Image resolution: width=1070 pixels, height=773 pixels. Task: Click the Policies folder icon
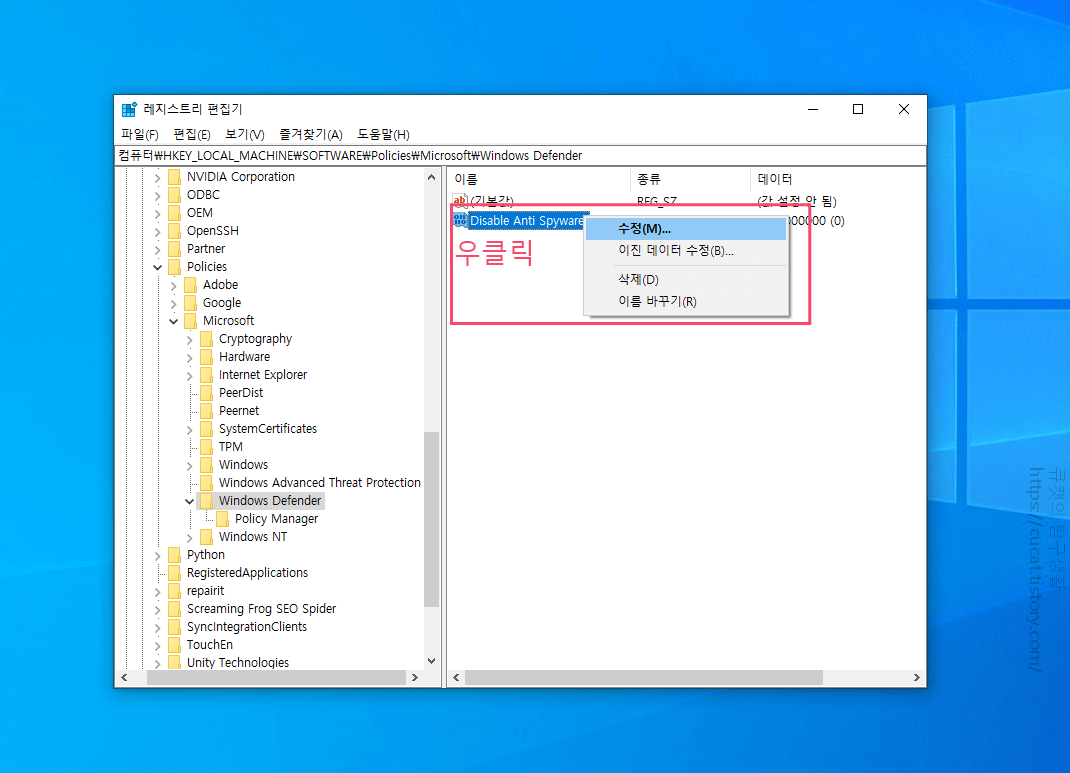coord(172,266)
